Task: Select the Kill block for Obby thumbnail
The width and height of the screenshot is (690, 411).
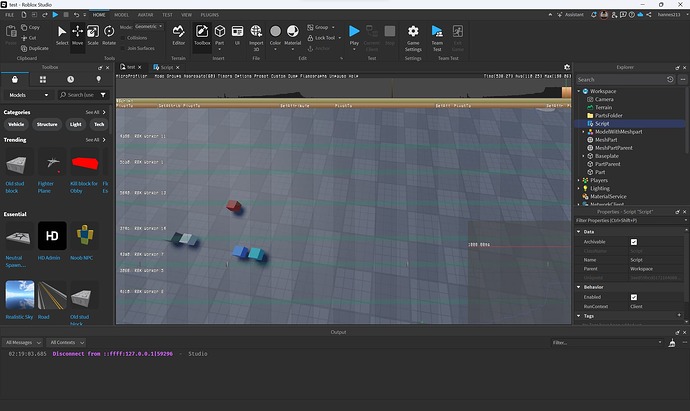Action: coord(84,163)
